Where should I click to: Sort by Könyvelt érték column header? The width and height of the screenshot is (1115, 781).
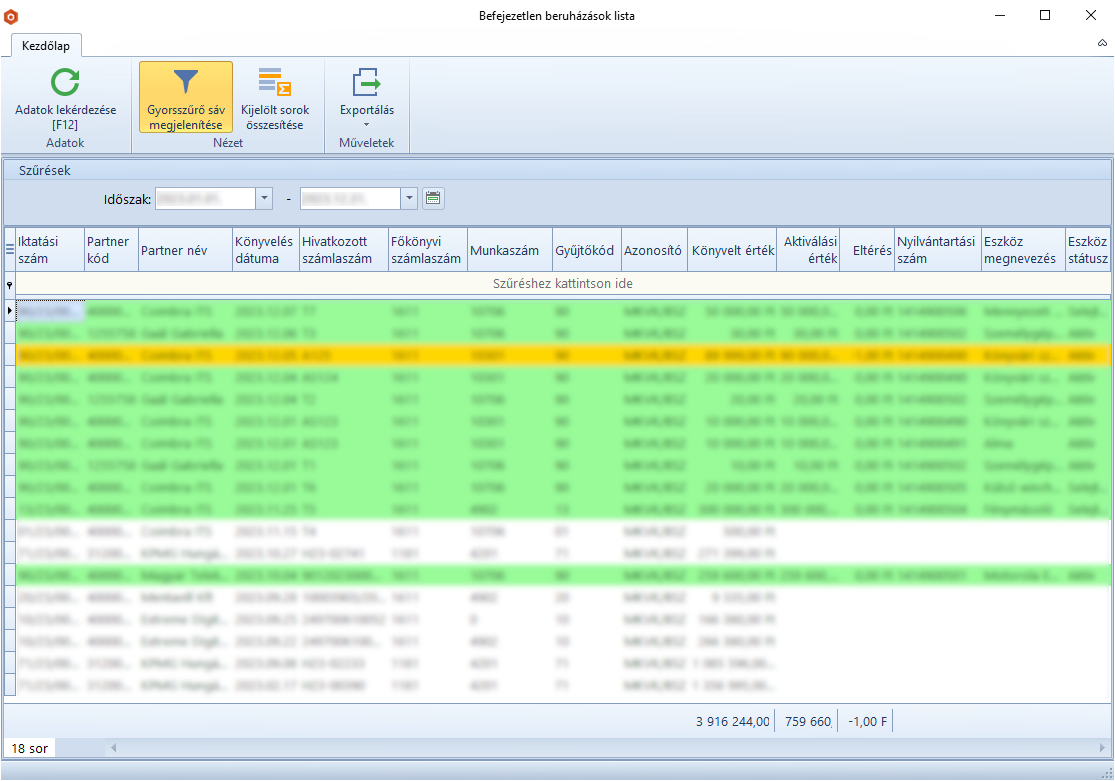pos(732,251)
